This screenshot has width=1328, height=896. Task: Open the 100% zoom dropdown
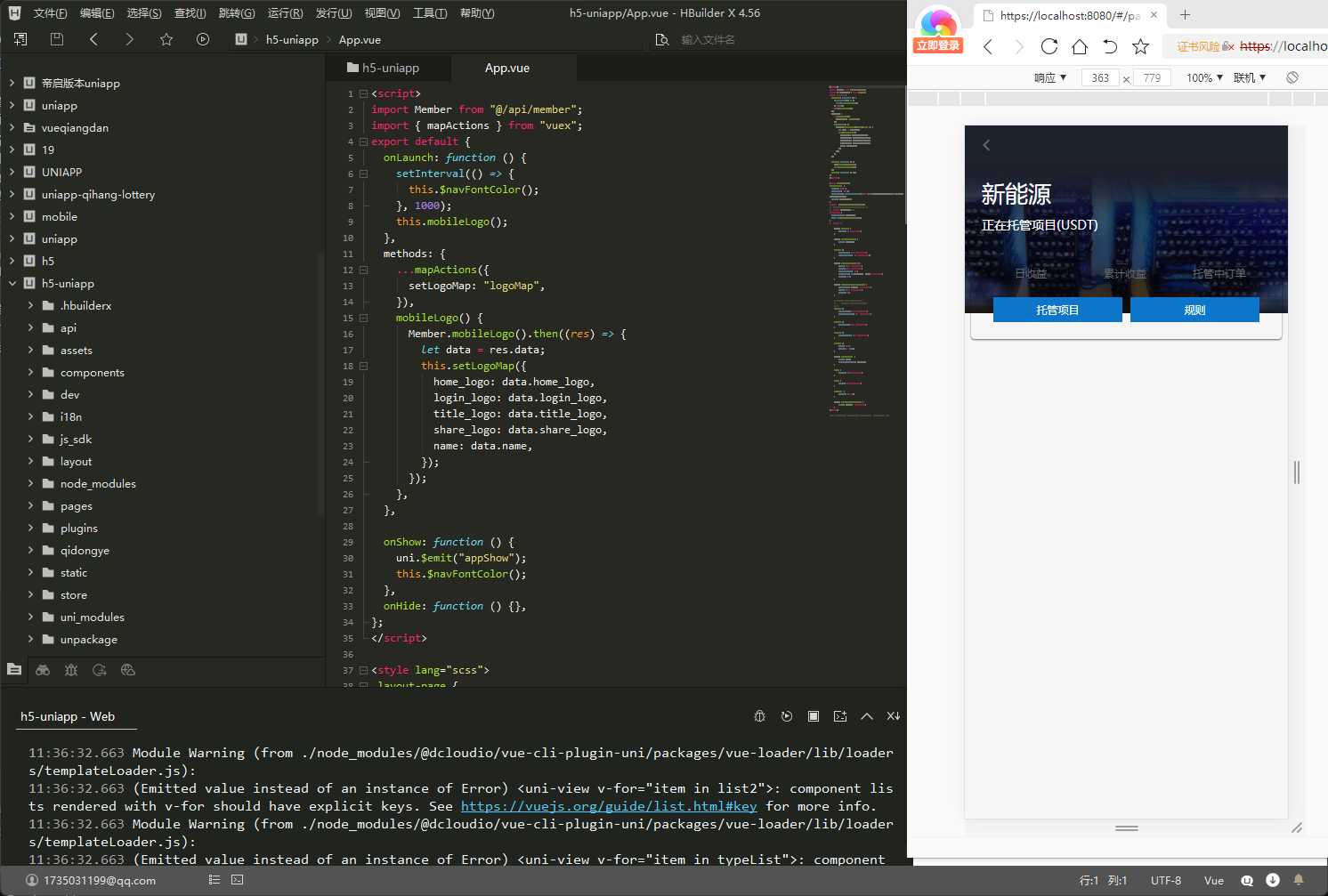coord(1204,77)
